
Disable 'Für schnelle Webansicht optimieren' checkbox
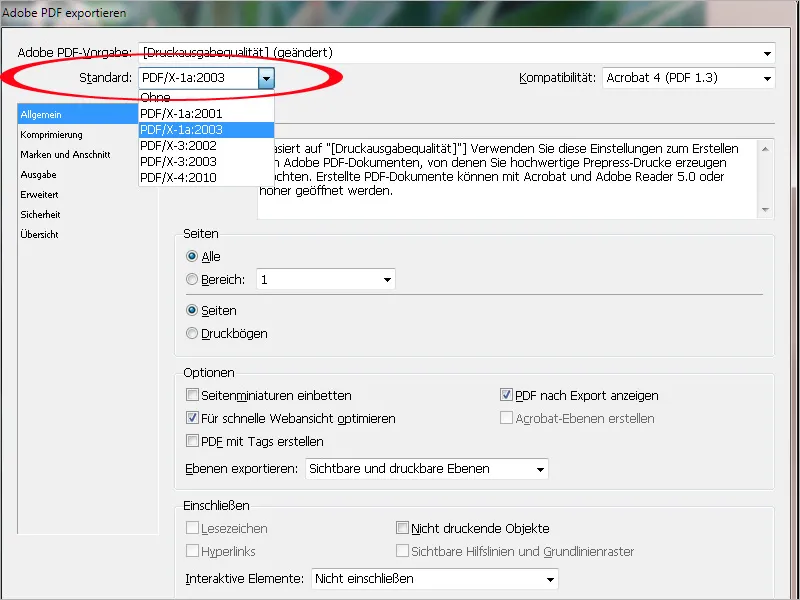click(192, 418)
